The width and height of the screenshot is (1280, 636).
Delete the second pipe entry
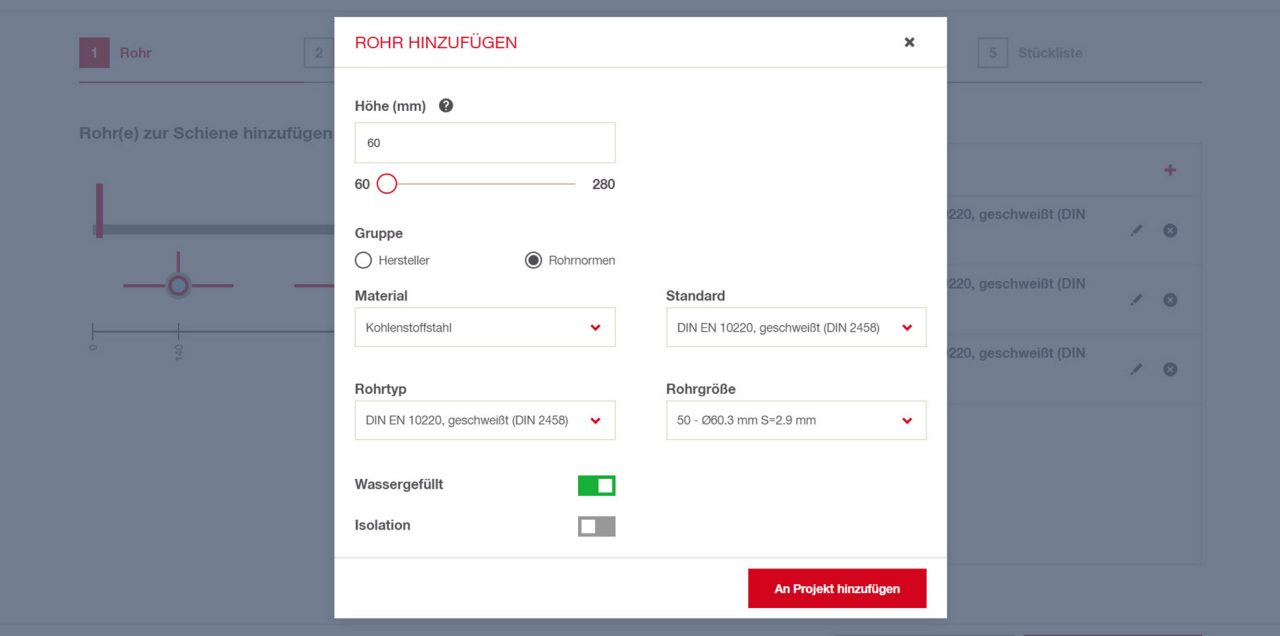click(1169, 300)
